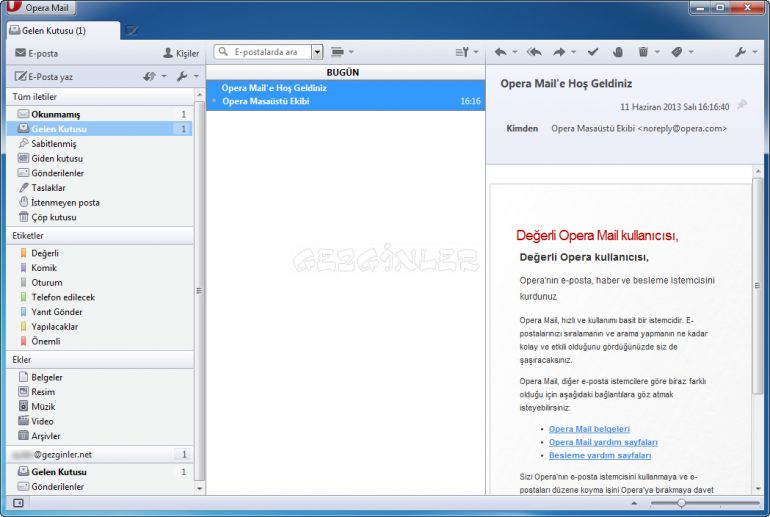The image size is (770, 517).
Task: Click the sort/filter icon above message list
Action: click(x=462, y=52)
